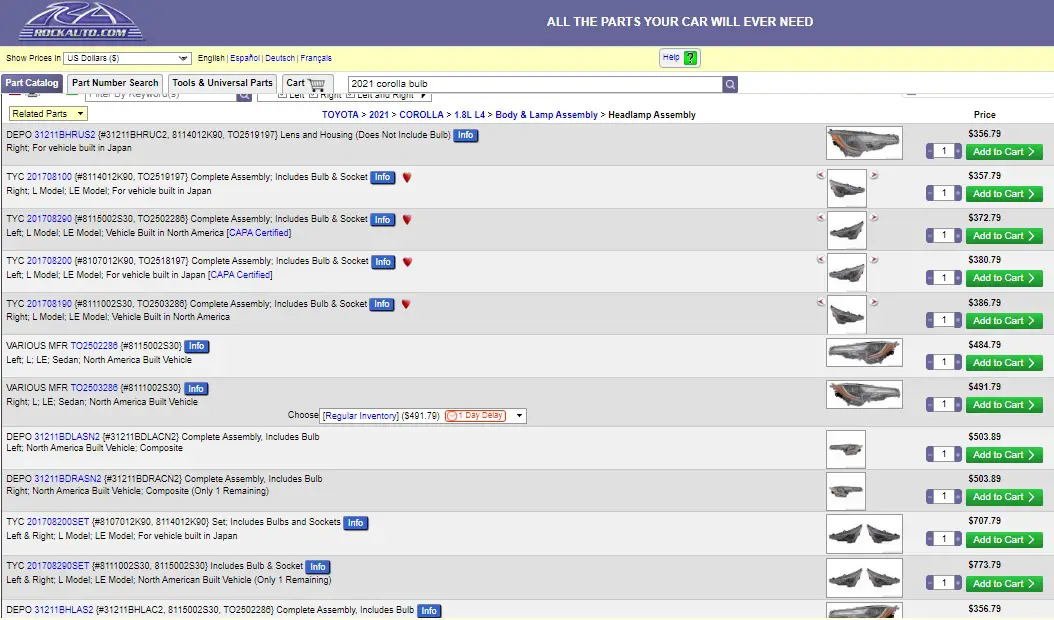Click the magnifier search button beside the search box
The width and height of the screenshot is (1054, 620).
point(730,84)
